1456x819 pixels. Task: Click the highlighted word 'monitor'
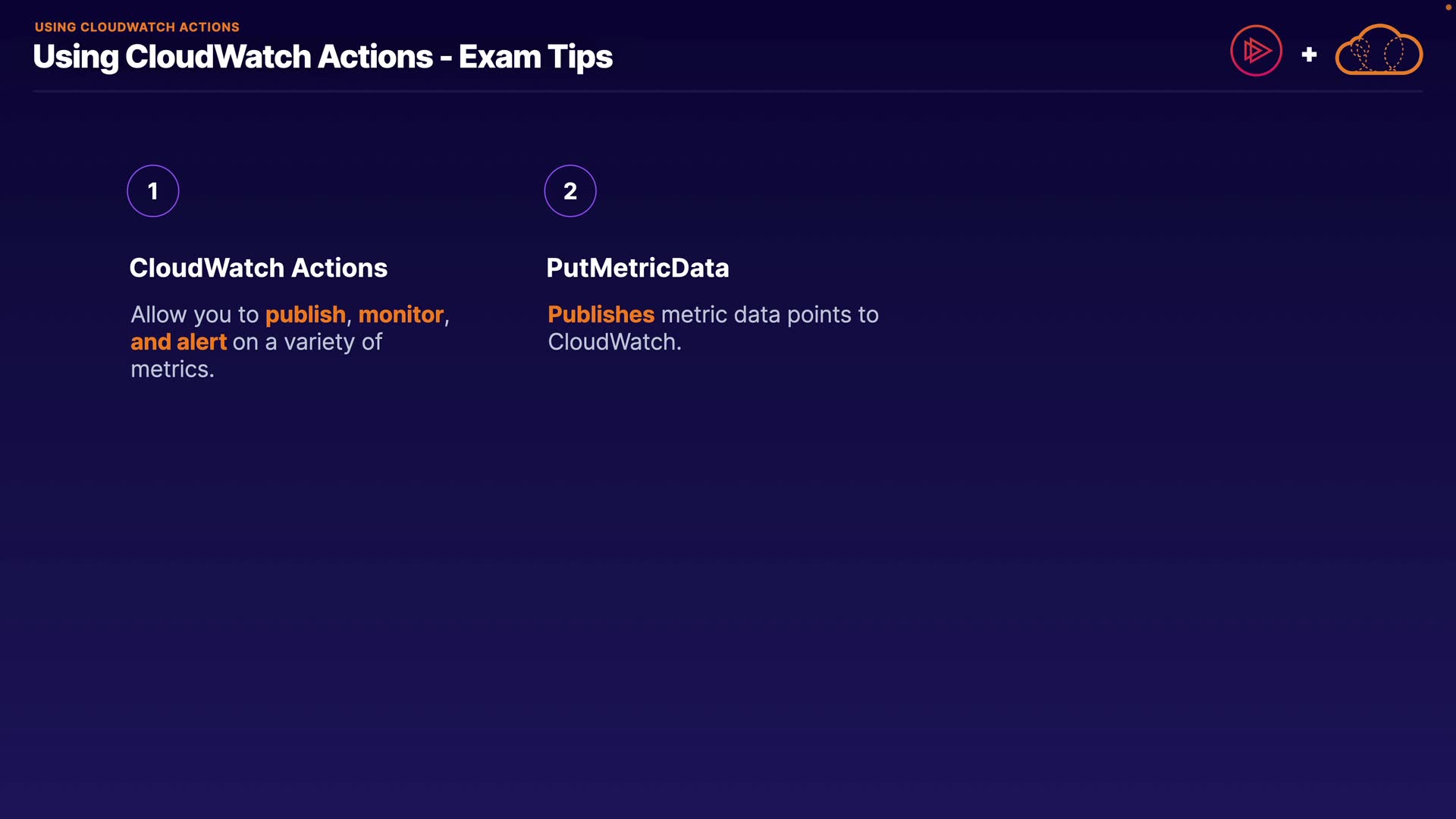coord(400,315)
